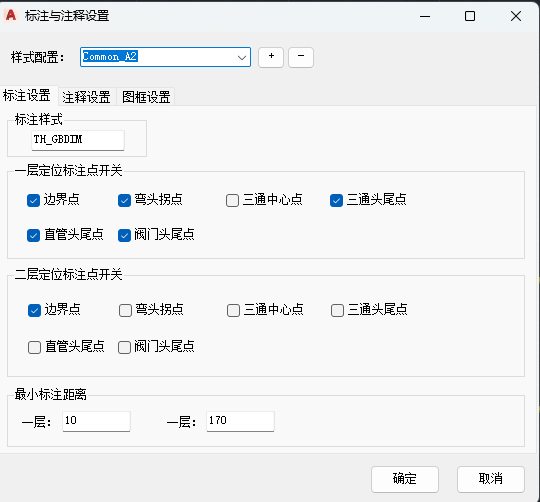Click the plus button to add style configuration
This screenshot has height=502, width=540.
271,57
